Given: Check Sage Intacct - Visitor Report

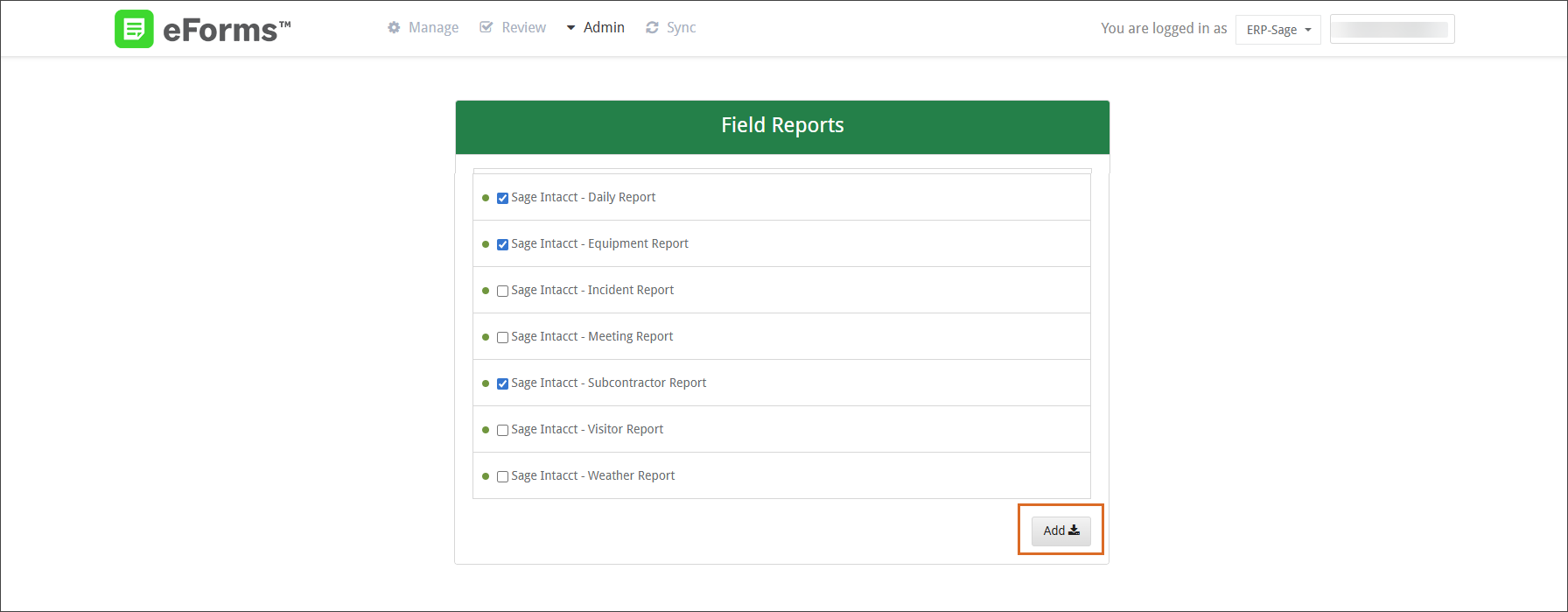Looking at the screenshot, I should (502, 430).
